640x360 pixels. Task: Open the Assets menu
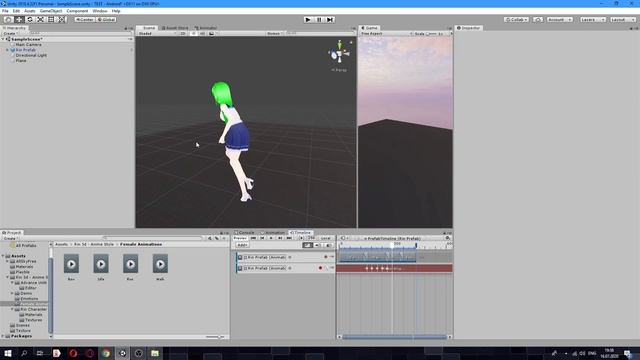tap(29, 11)
